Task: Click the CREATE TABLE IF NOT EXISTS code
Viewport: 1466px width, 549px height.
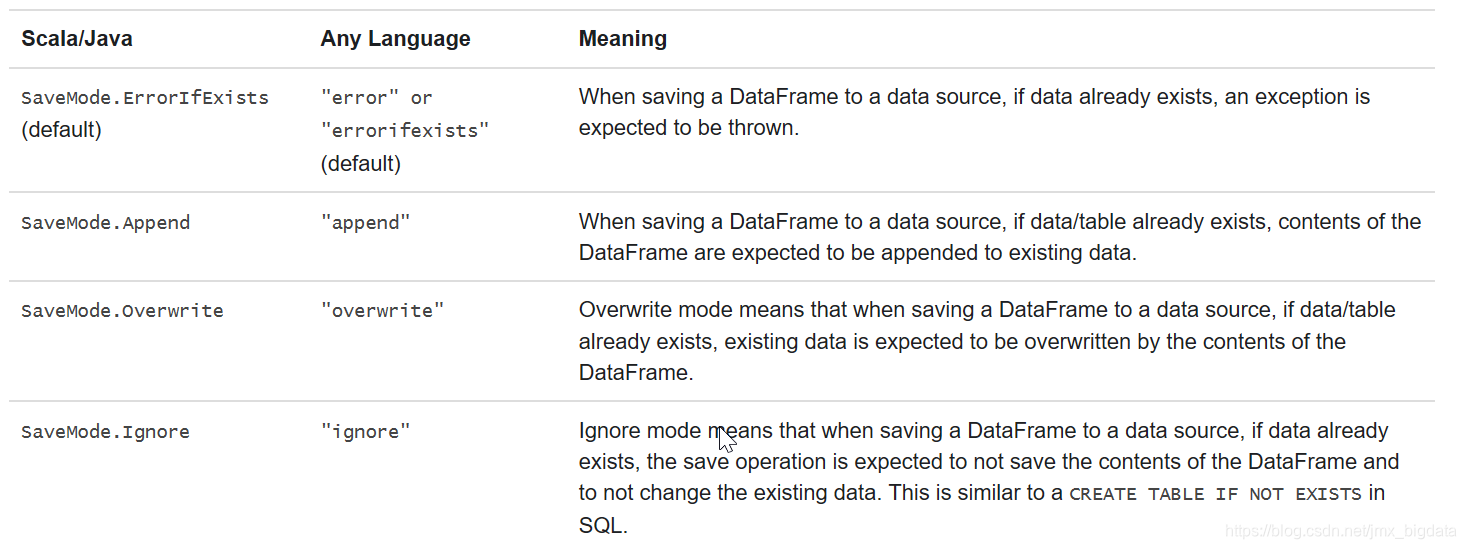Action: (x=1215, y=494)
